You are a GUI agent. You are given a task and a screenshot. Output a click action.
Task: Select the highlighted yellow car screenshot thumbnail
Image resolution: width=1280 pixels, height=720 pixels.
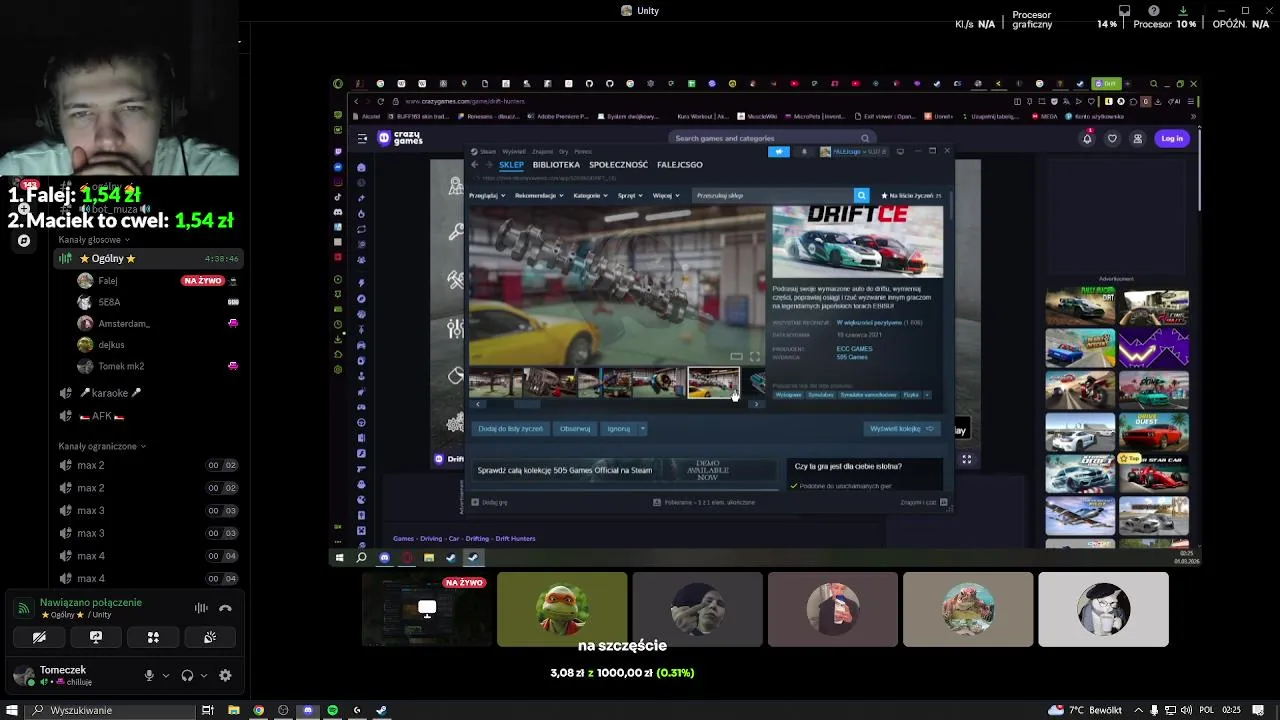pyautogui.click(x=713, y=382)
